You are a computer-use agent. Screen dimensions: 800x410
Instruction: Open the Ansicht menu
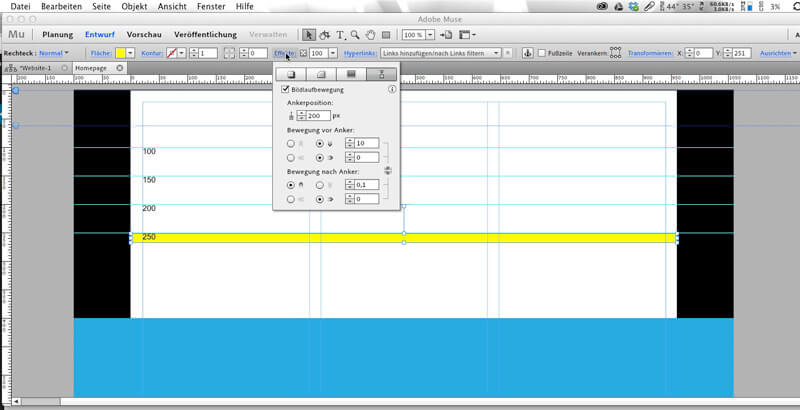[173, 7]
